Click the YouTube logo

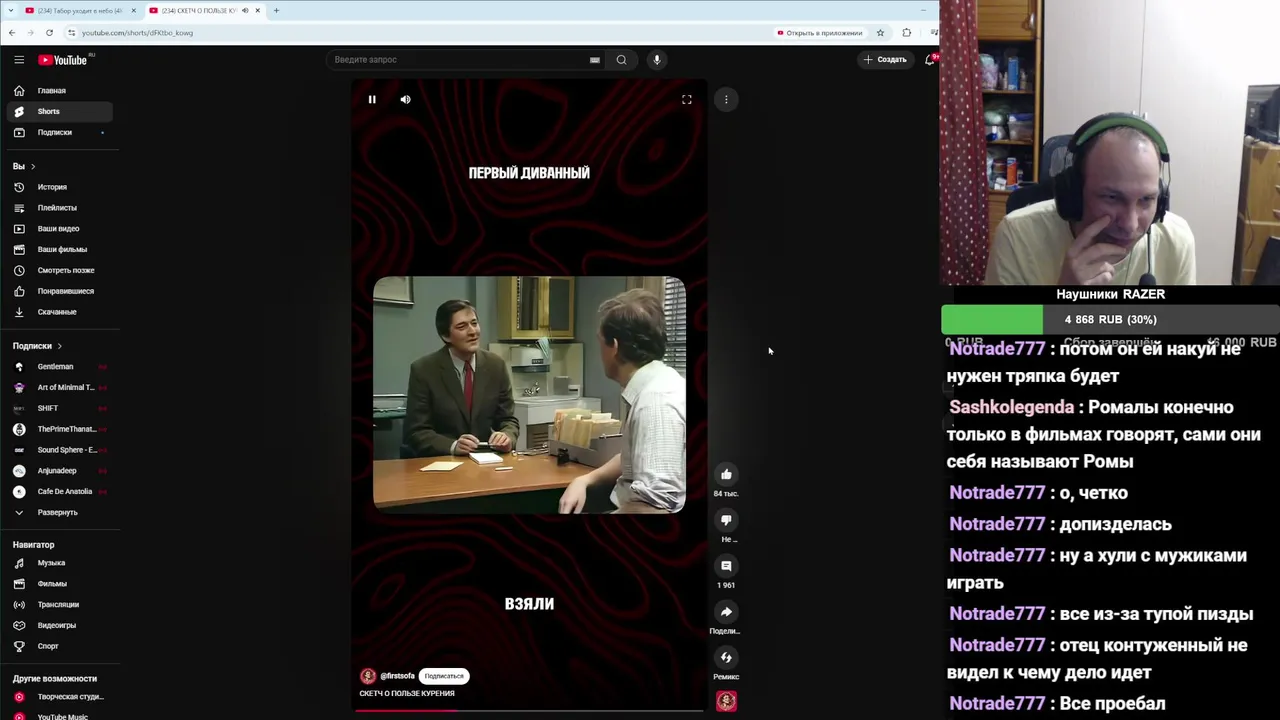pos(63,60)
